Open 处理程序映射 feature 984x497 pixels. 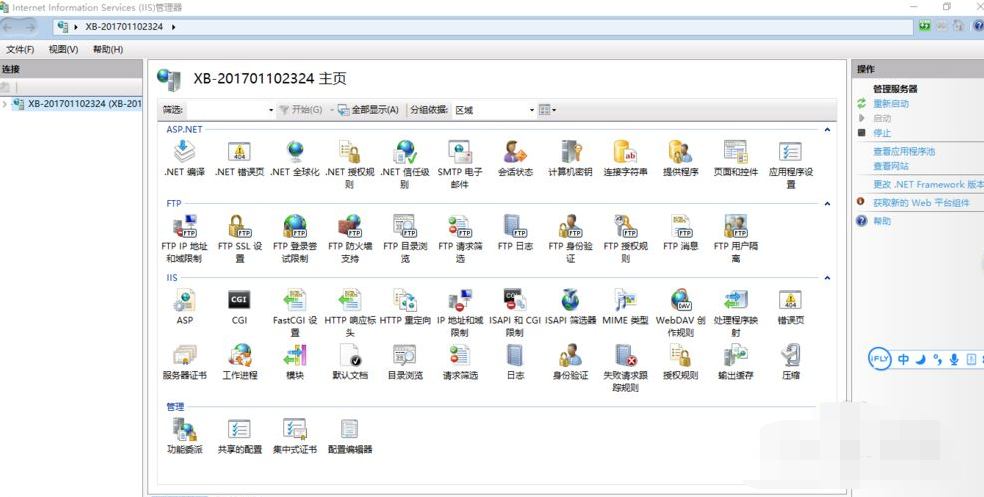735,312
